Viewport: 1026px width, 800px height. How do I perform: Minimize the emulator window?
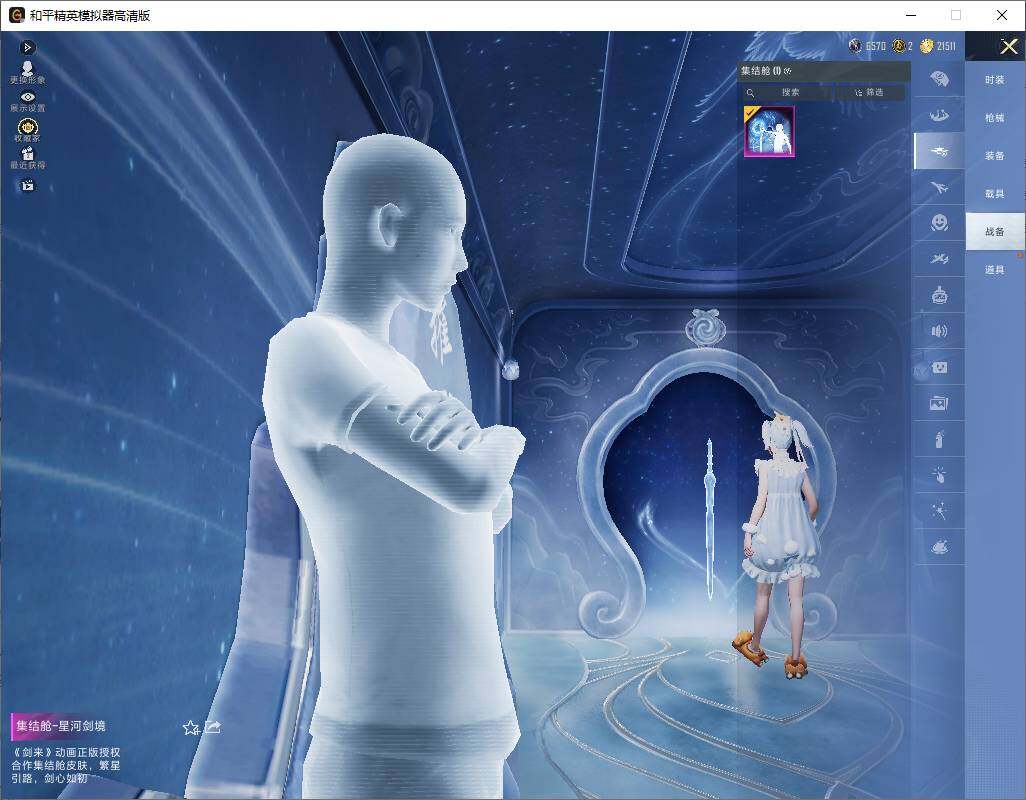pyautogui.click(x=911, y=15)
